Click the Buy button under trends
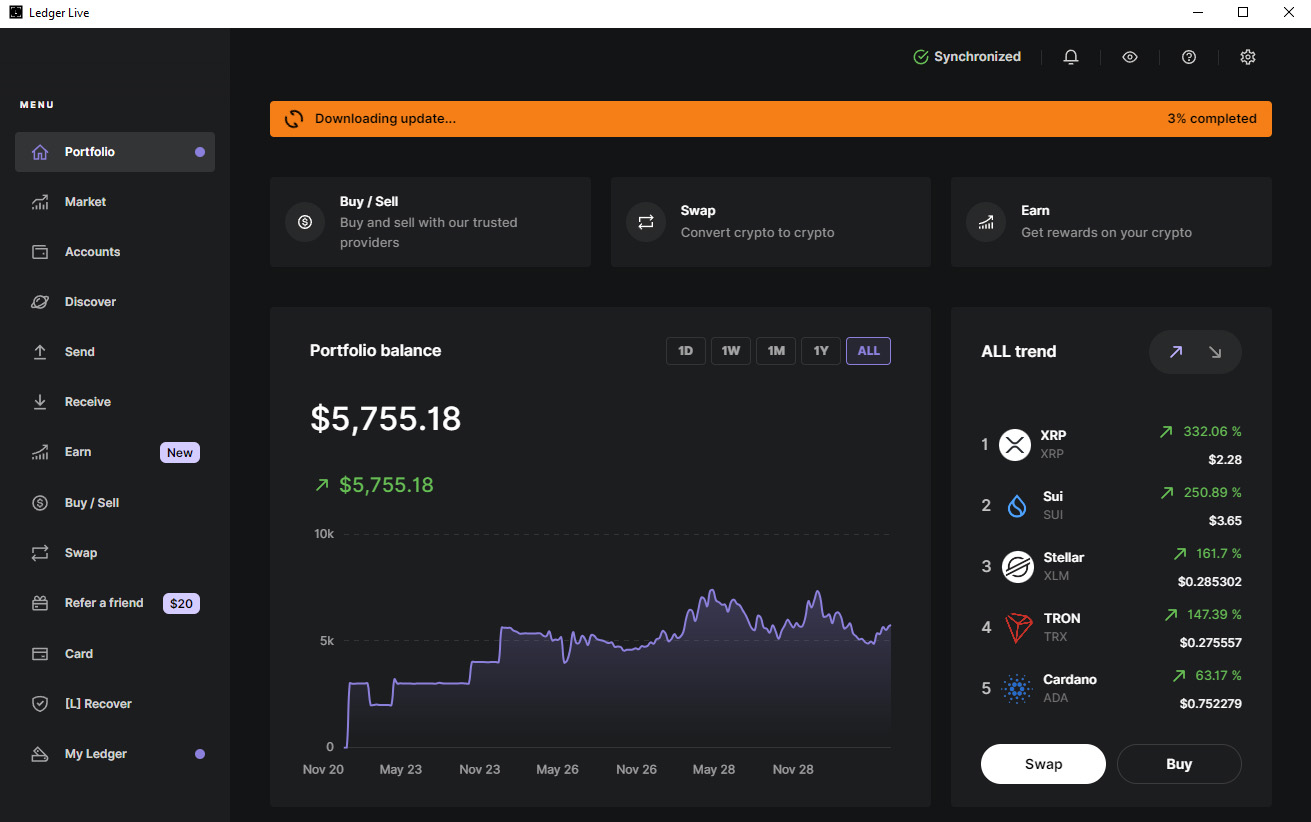This screenshot has height=822, width=1311. 1179,764
